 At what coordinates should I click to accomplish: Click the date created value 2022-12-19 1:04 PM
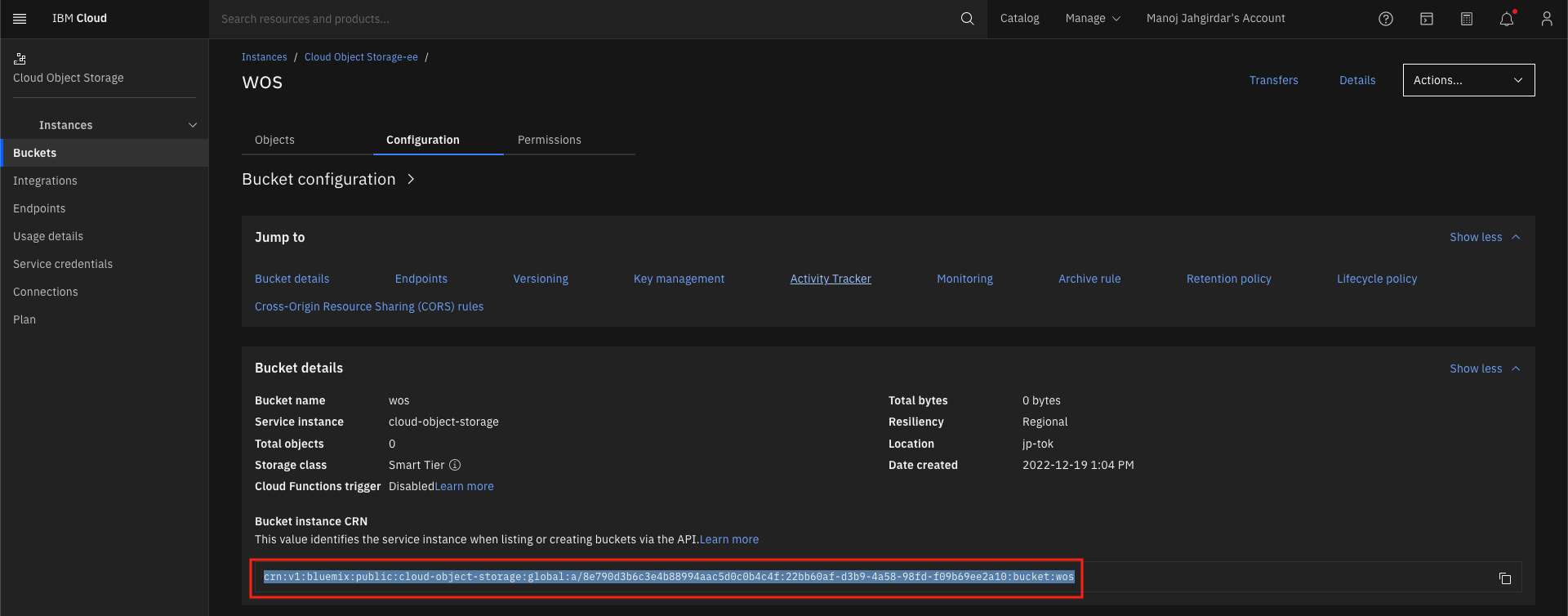[1078, 465]
